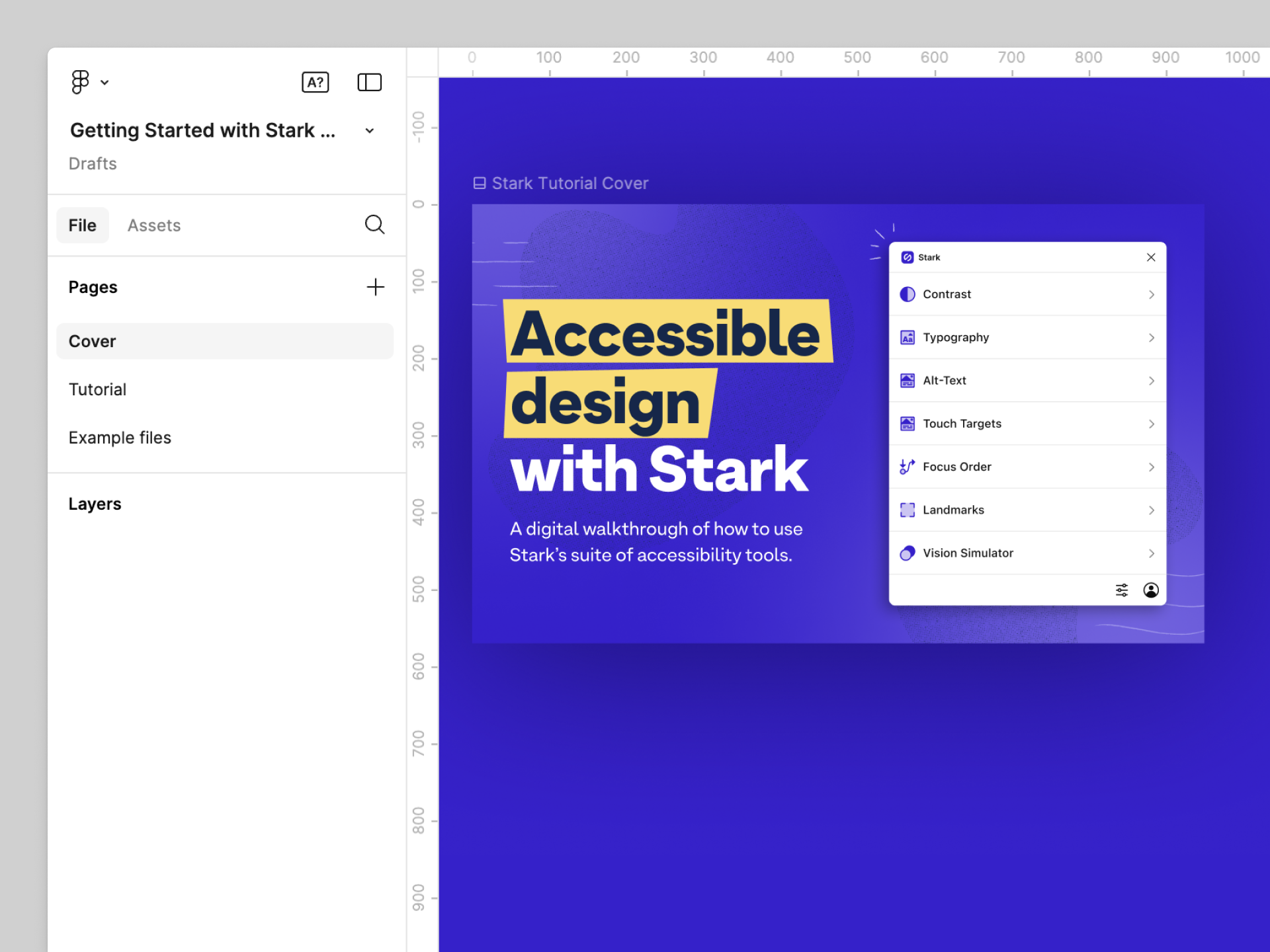
Task: Click the Typography tool icon
Action: coord(907,337)
